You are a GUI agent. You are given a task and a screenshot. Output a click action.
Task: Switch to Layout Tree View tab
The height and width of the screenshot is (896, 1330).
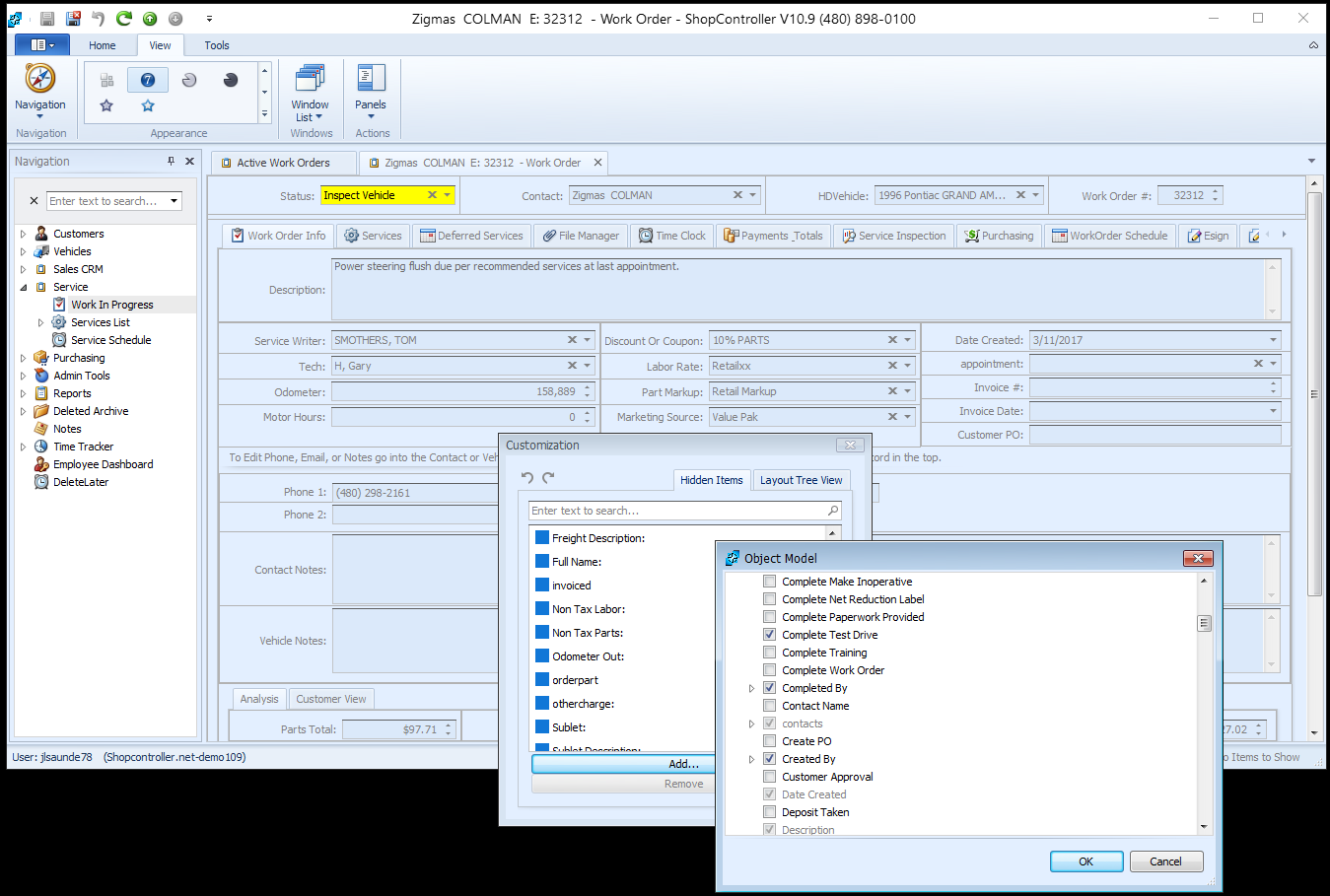click(x=801, y=480)
